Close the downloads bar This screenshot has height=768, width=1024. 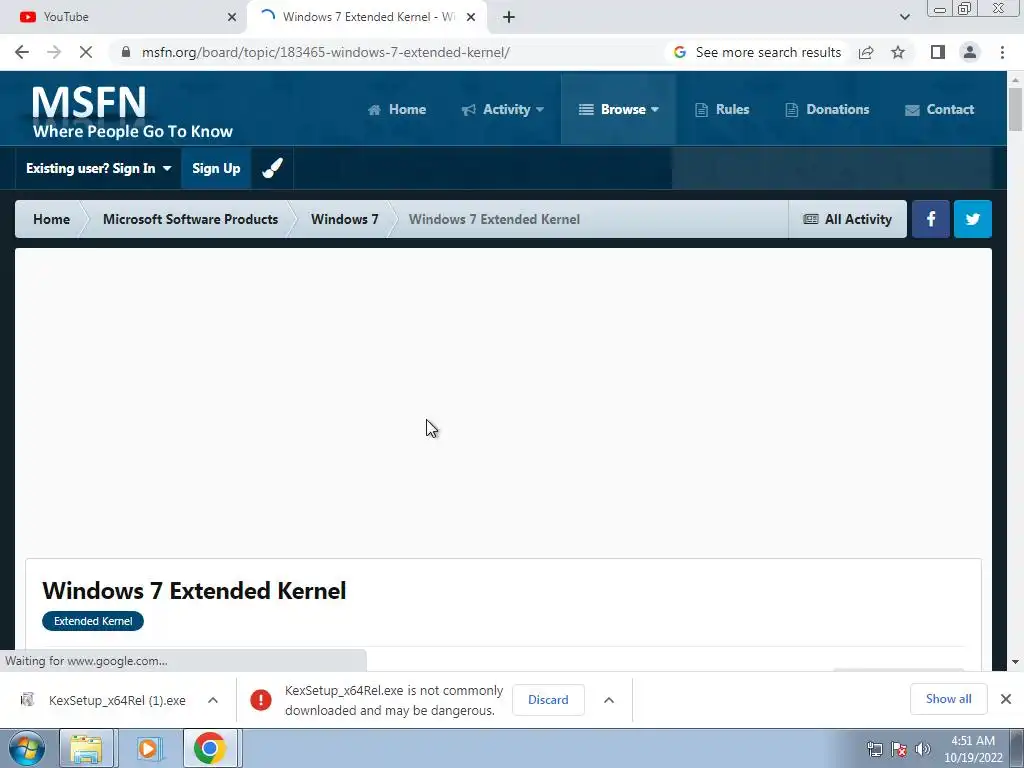pos(1006,699)
